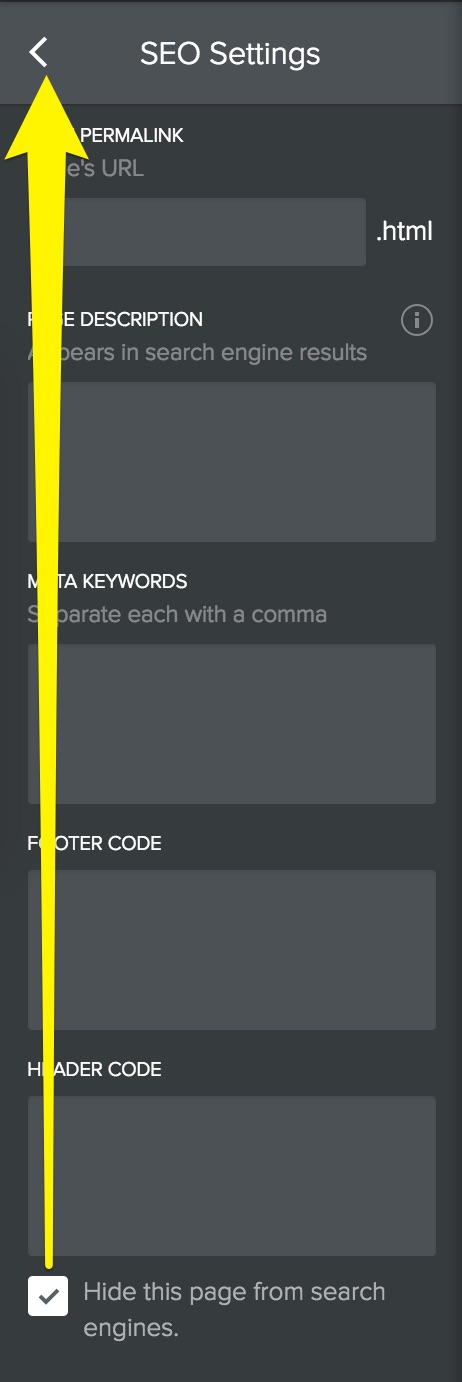Go back using the header arrow

click(x=39, y=52)
